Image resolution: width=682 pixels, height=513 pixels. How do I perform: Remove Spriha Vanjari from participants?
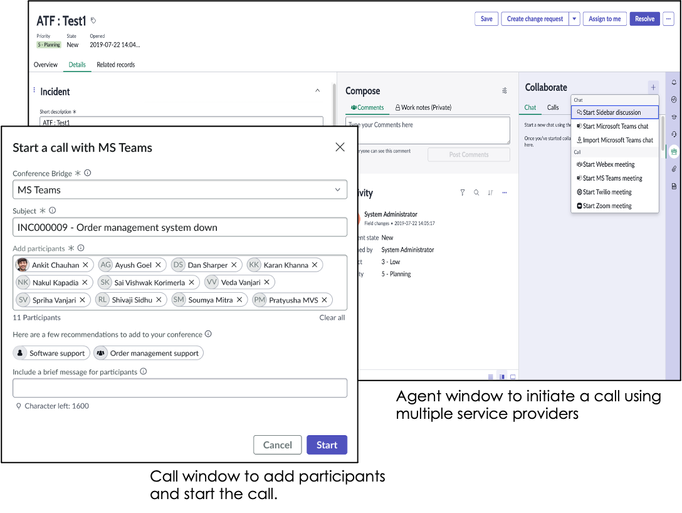coord(82,300)
